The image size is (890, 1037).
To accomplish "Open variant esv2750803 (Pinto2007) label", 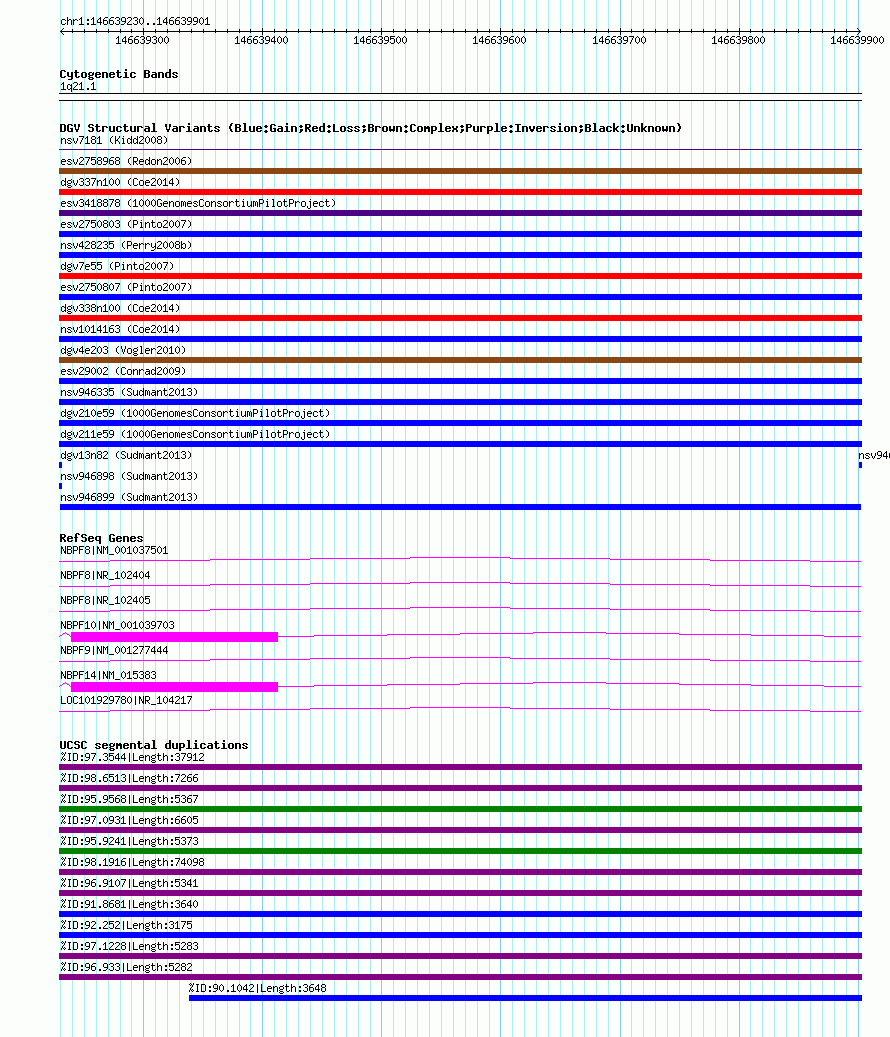I will coord(126,224).
